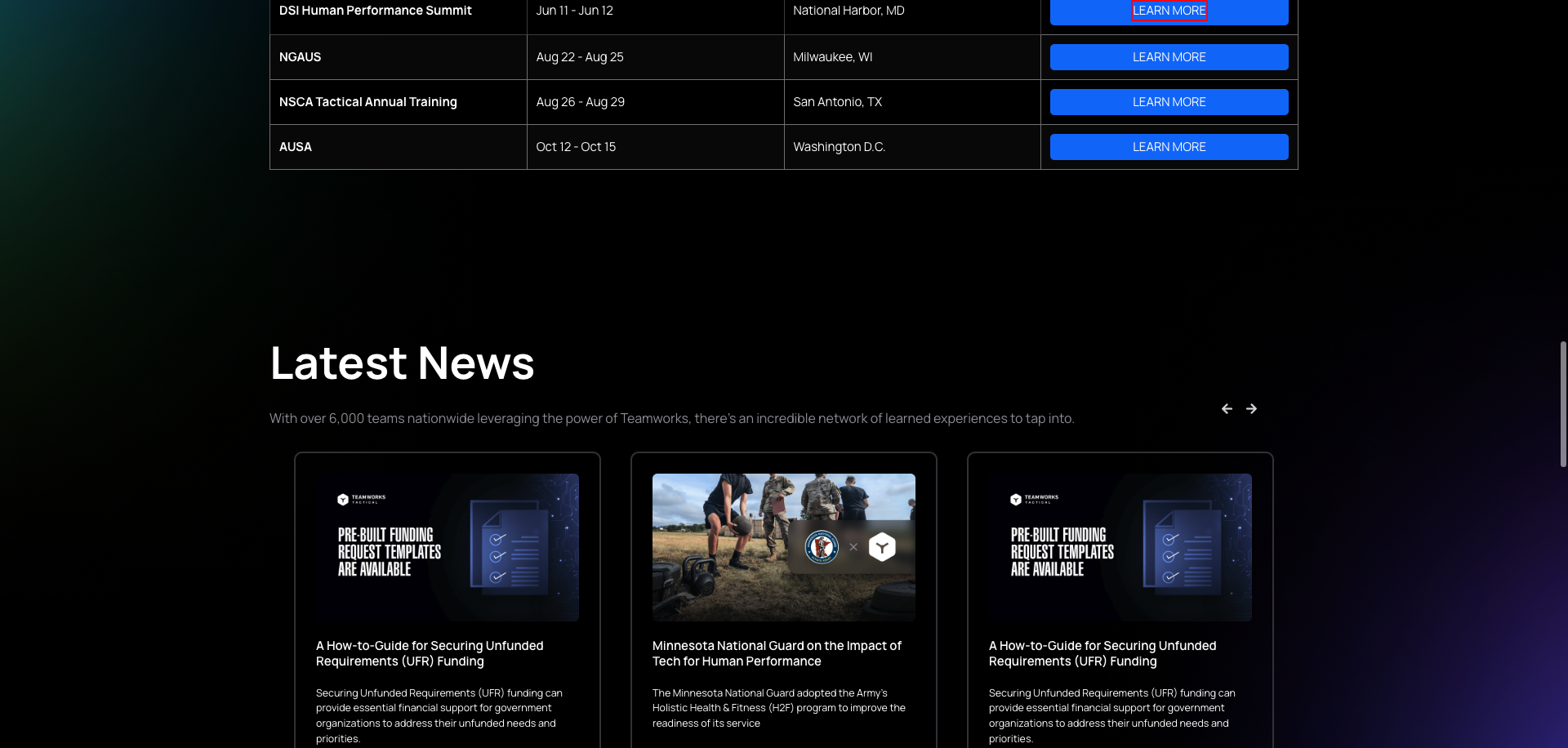Click the pre-built funding templates card image
1568x748 pixels.
tap(447, 547)
